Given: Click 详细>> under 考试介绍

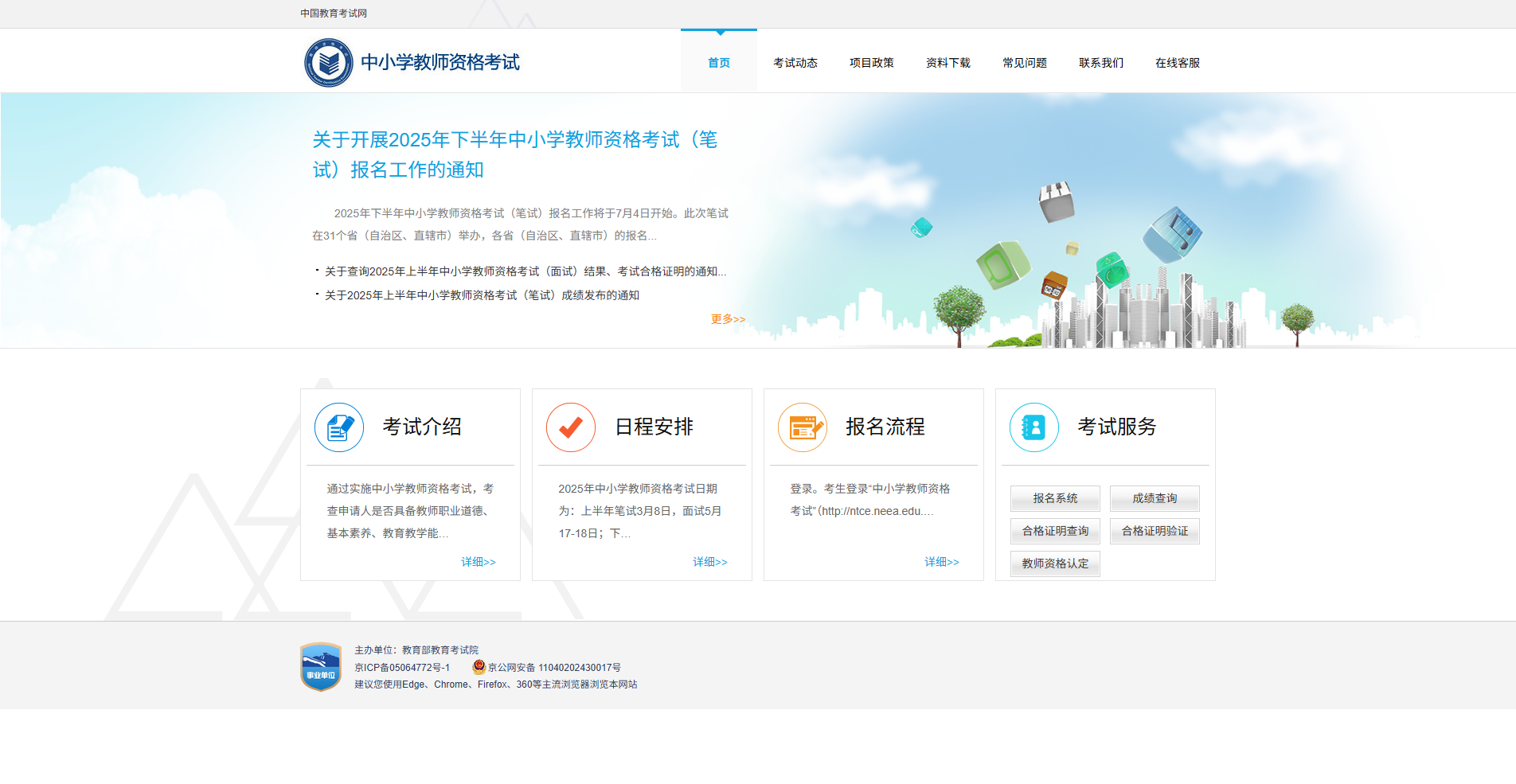Looking at the screenshot, I should [x=478, y=561].
